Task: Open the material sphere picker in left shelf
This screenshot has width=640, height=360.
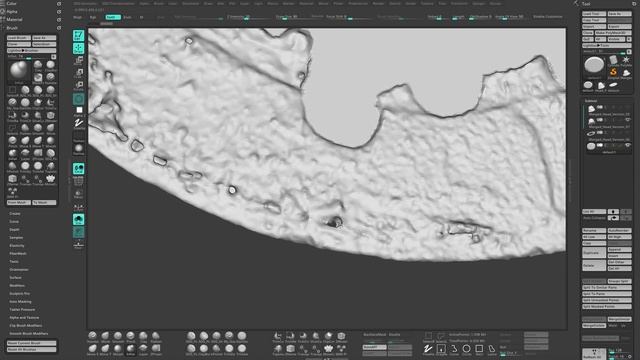Action: click(78, 149)
